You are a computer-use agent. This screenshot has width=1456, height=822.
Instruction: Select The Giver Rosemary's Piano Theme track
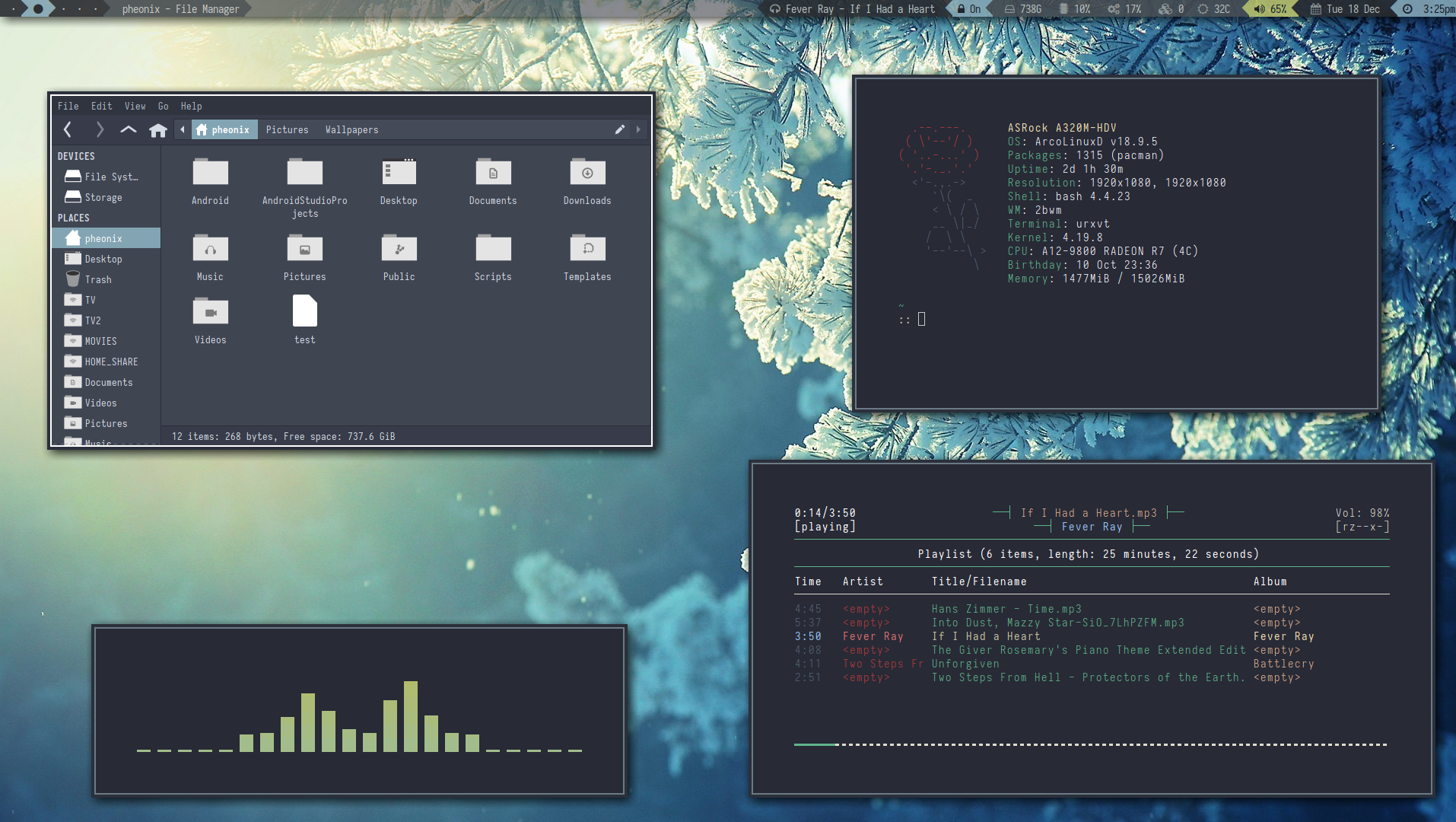tap(1091, 650)
